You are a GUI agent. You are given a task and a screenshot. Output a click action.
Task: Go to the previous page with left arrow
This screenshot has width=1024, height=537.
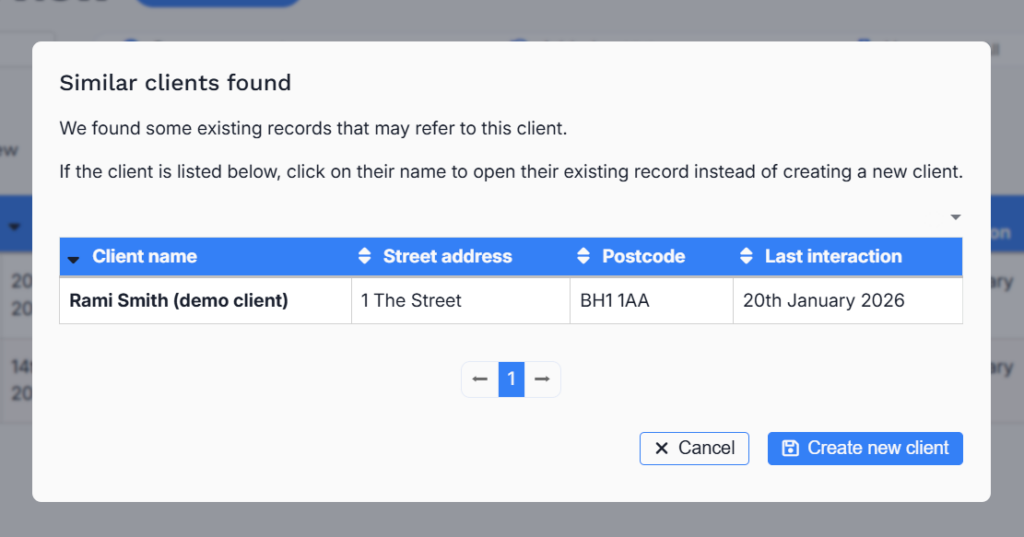pyautogui.click(x=480, y=379)
